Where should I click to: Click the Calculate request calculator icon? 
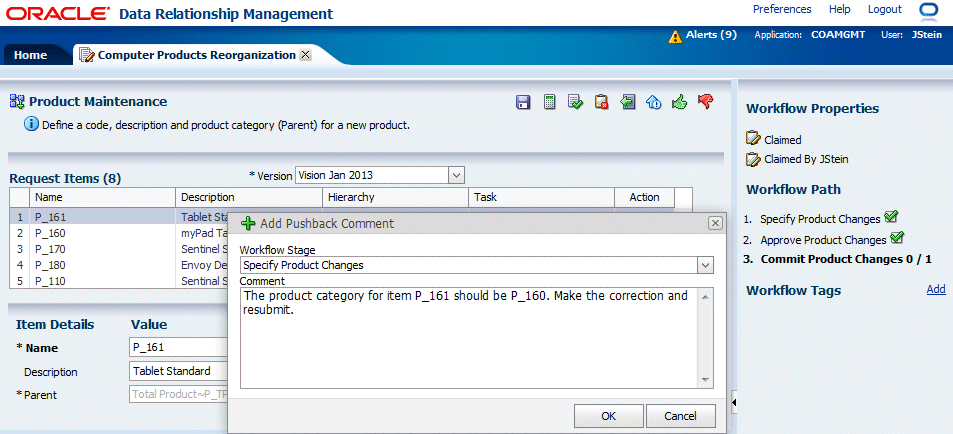point(549,102)
